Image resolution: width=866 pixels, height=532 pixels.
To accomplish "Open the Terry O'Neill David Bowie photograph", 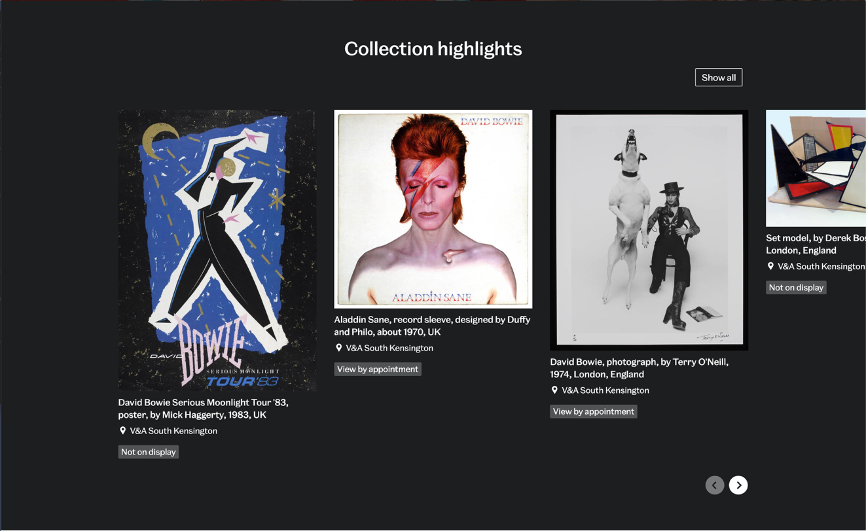I will point(649,230).
